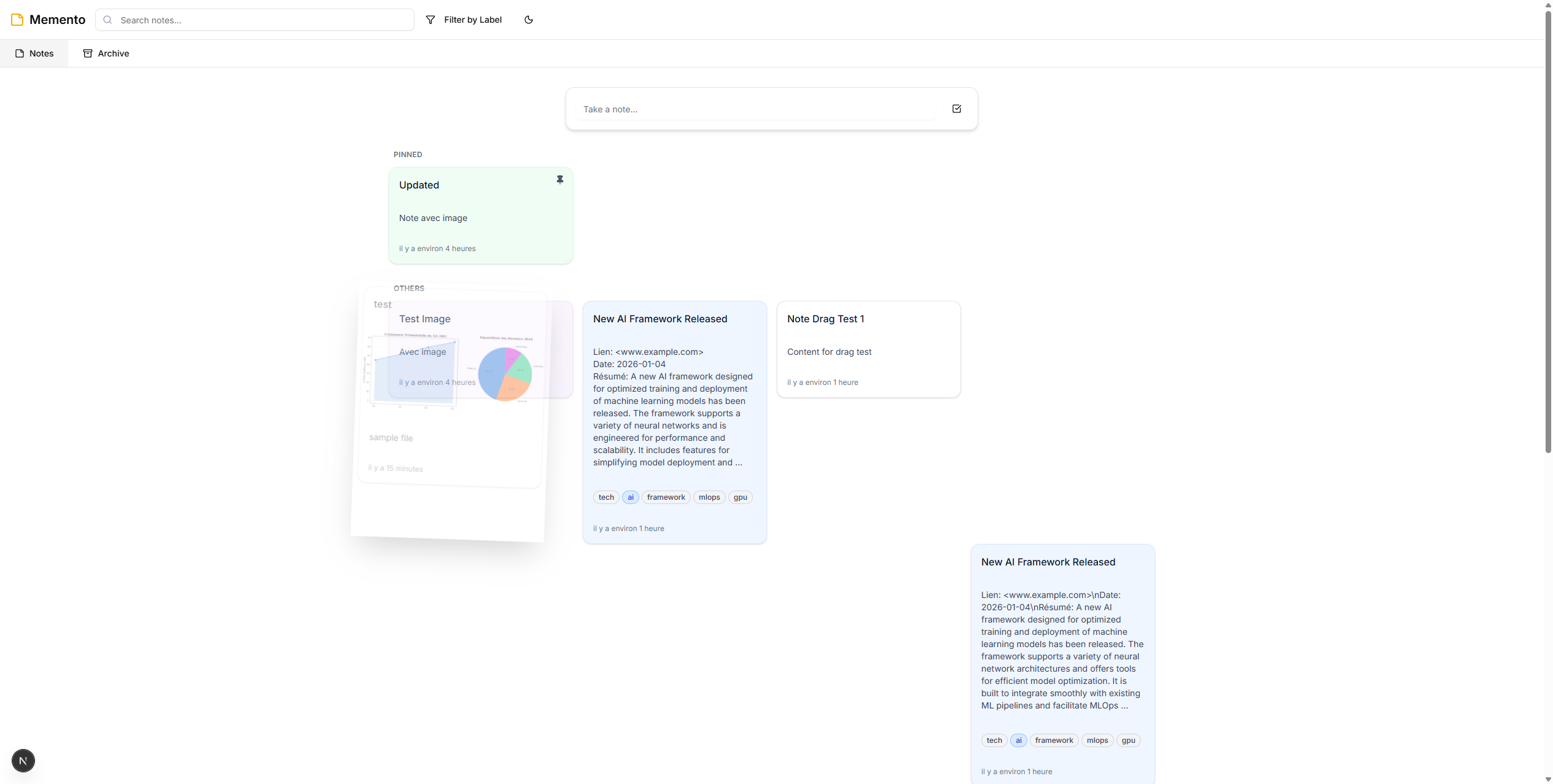Image resolution: width=1553 pixels, height=784 pixels.
Task: Toggle dark mode moon icon
Action: click(528, 20)
